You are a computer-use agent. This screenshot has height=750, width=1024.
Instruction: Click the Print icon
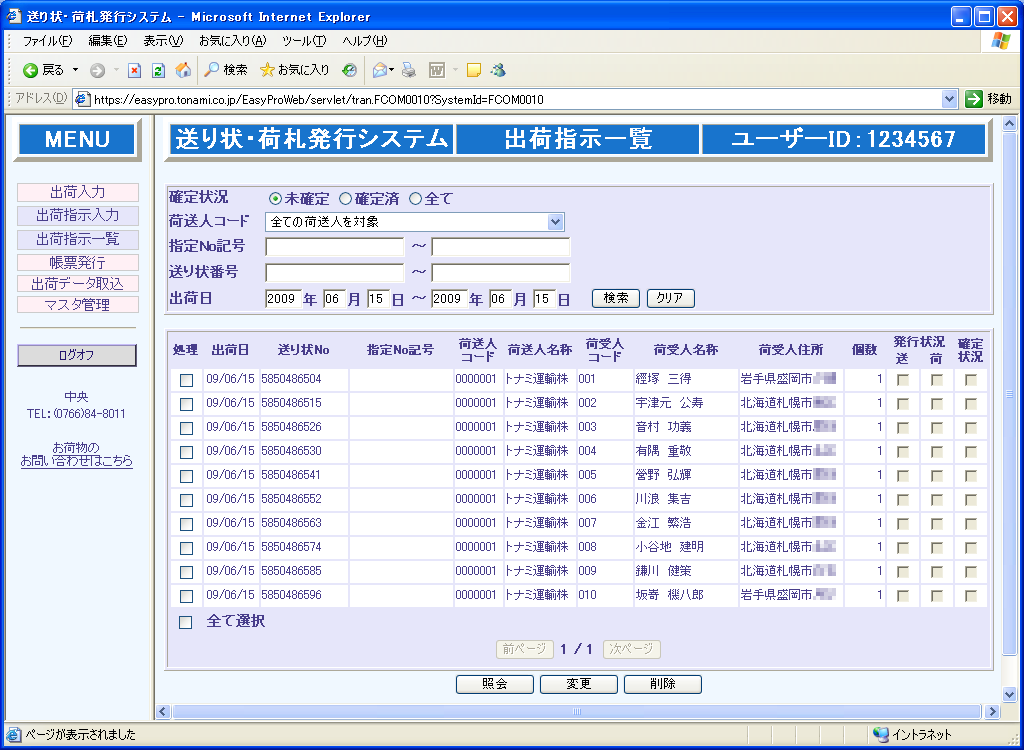click(409, 71)
